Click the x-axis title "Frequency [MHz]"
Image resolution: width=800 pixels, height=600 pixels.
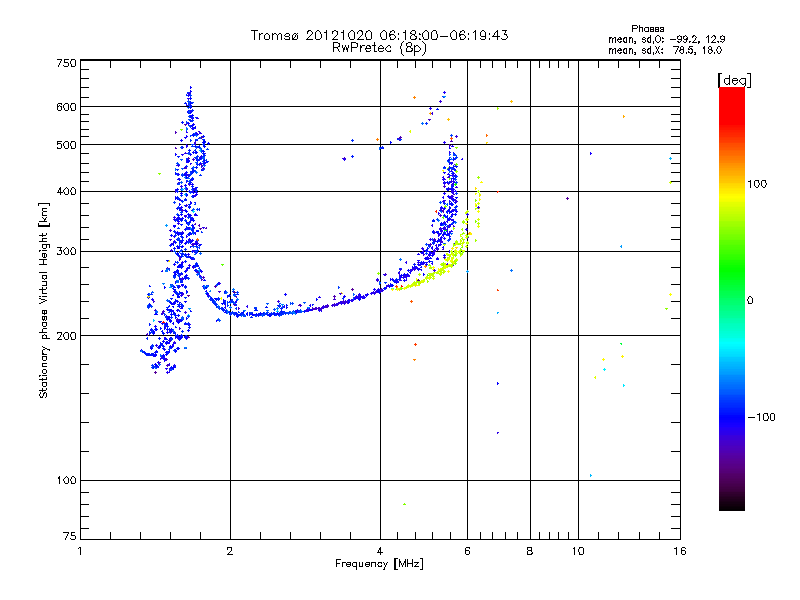(379, 564)
